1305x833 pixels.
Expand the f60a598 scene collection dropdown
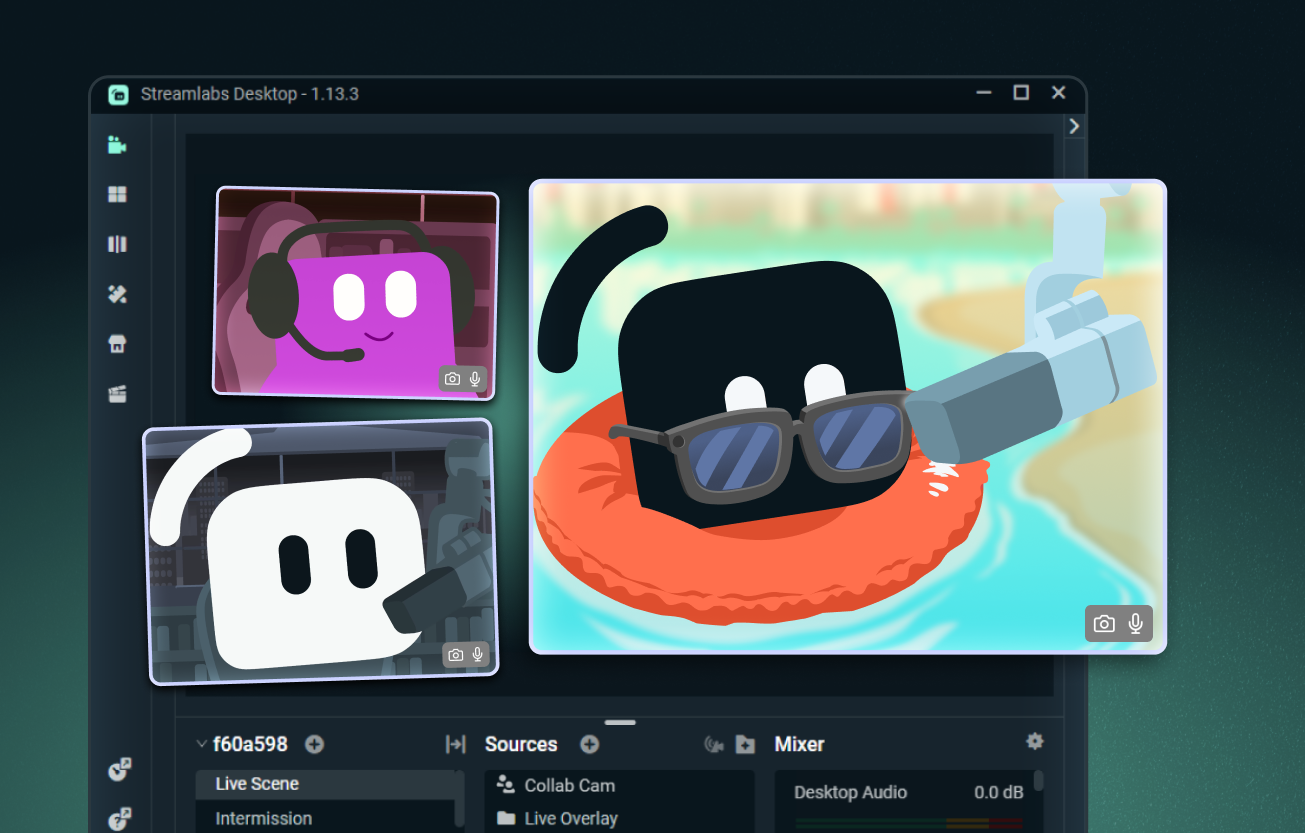coord(202,744)
